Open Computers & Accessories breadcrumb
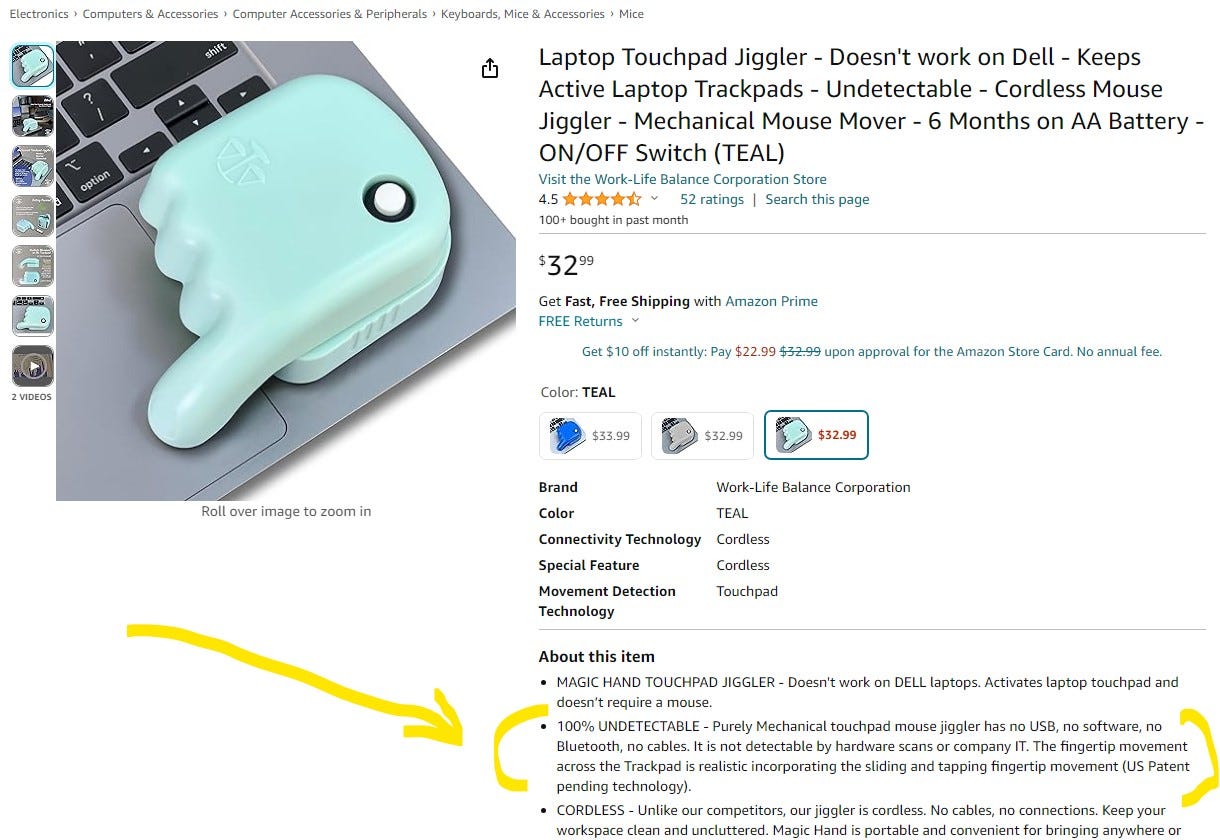The width and height of the screenshot is (1220, 840). click(x=150, y=14)
